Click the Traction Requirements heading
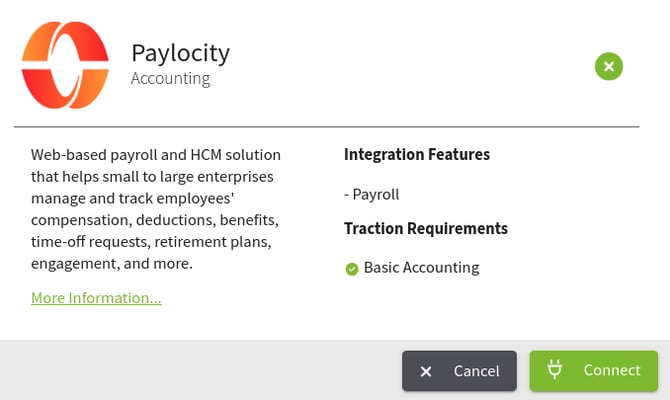The image size is (670, 400). pos(426,228)
